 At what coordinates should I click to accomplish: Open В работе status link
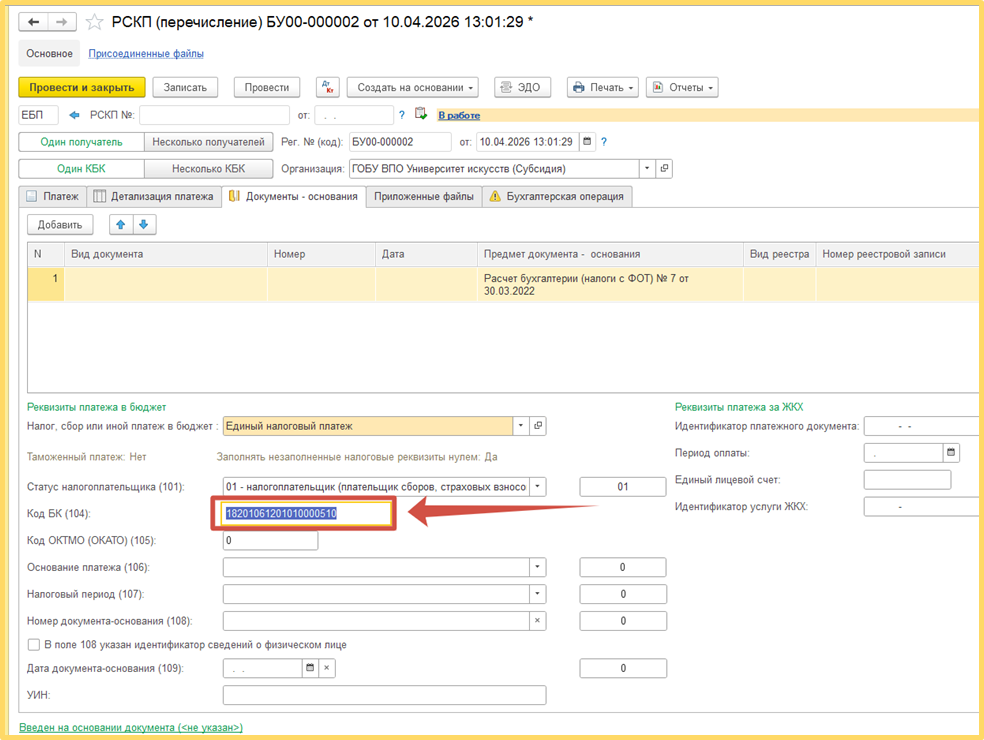[x=459, y=115]
